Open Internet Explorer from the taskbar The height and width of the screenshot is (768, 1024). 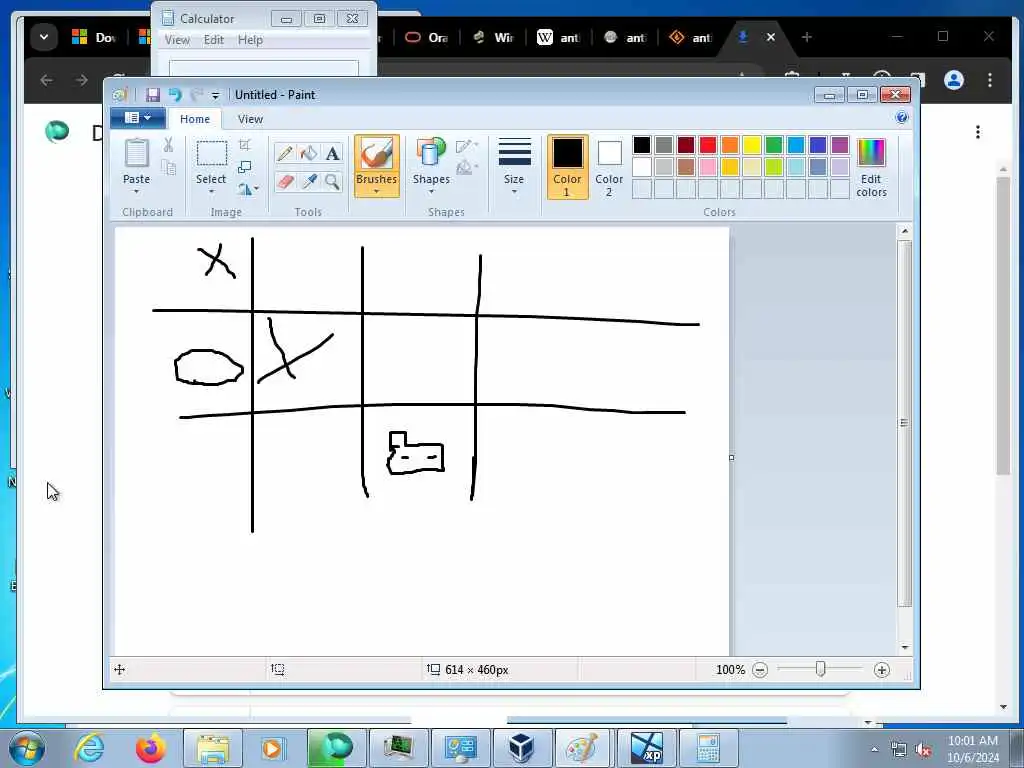89,748
